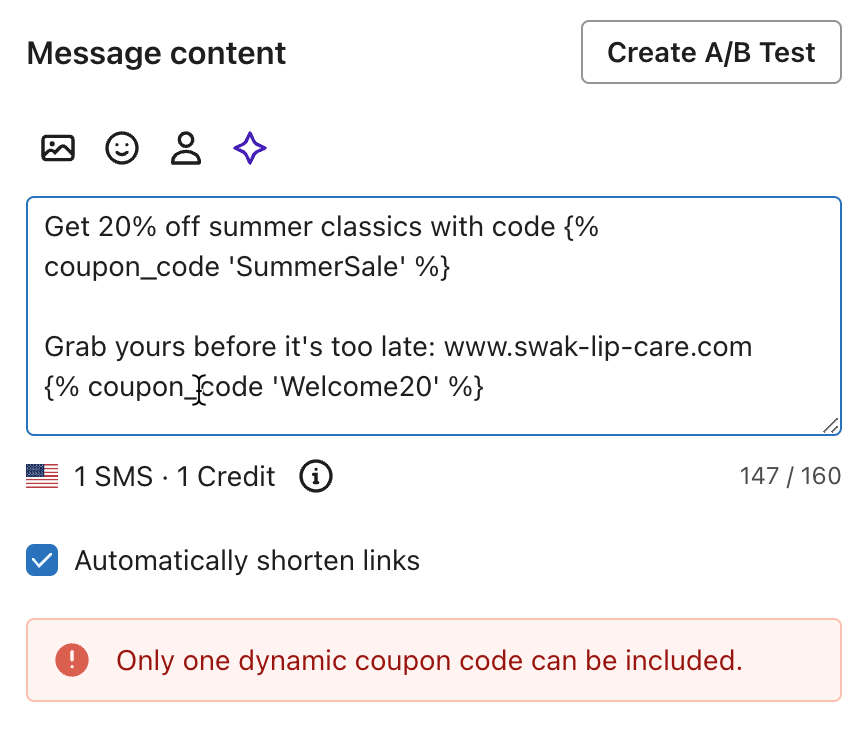Uncheck the Automatically shorten links checkbox
This screenshot has height=732, width=860.
coord(42,561)
